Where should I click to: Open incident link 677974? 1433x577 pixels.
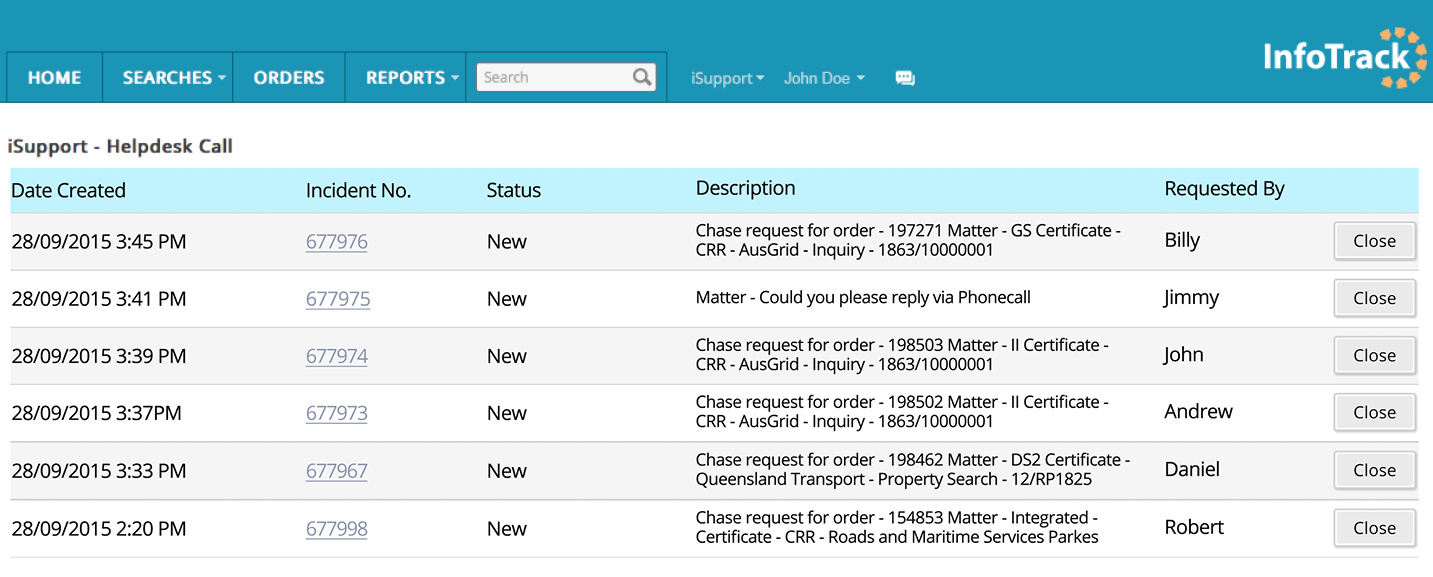click(337, 356)
